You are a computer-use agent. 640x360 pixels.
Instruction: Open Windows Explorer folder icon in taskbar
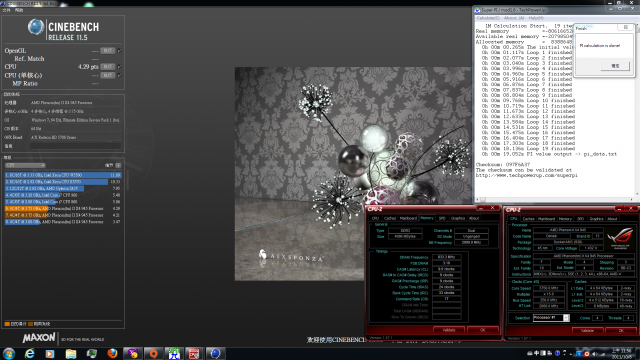[x=71, y=353]
